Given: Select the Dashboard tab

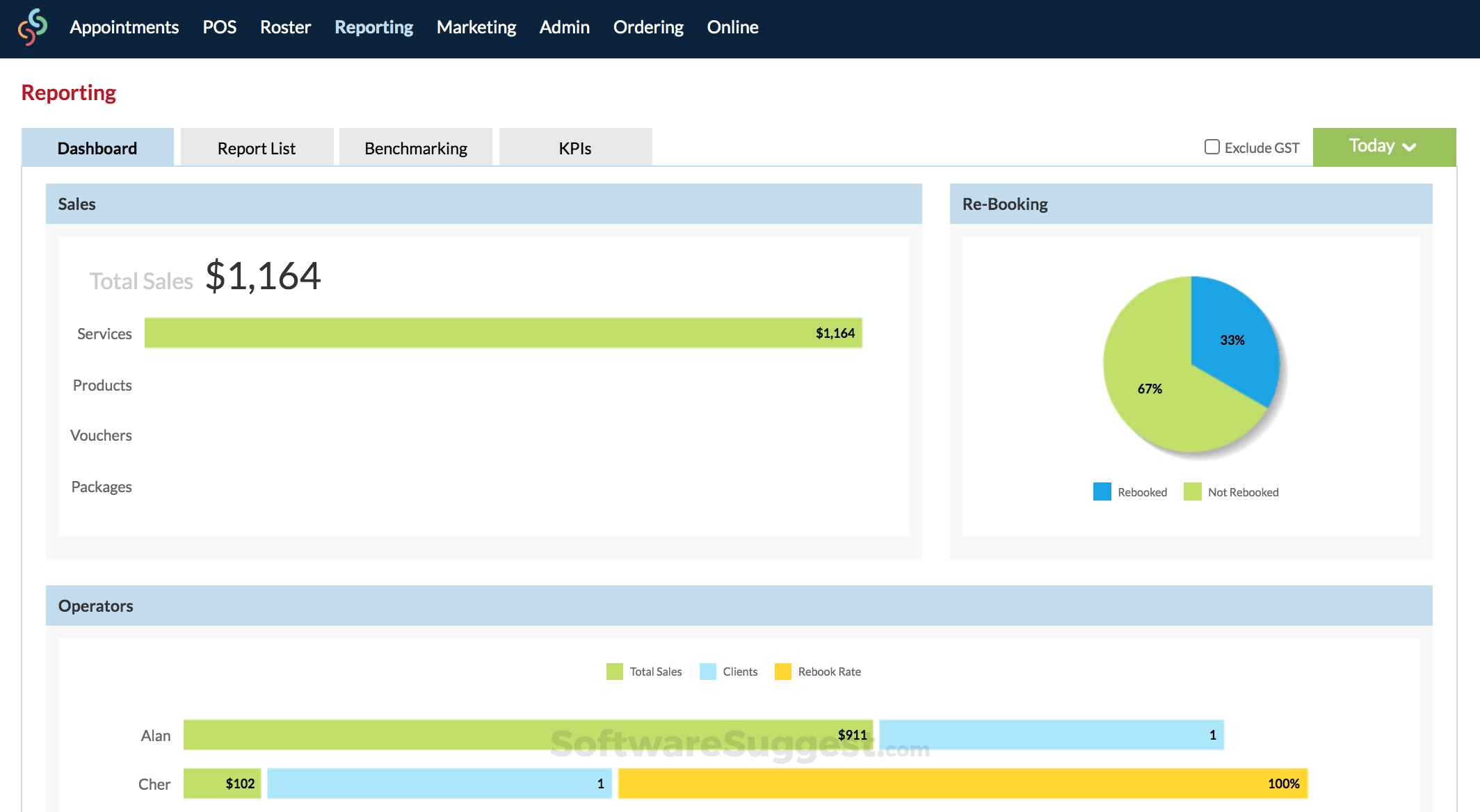Looking at the screenshot, I should coord(97,147).
